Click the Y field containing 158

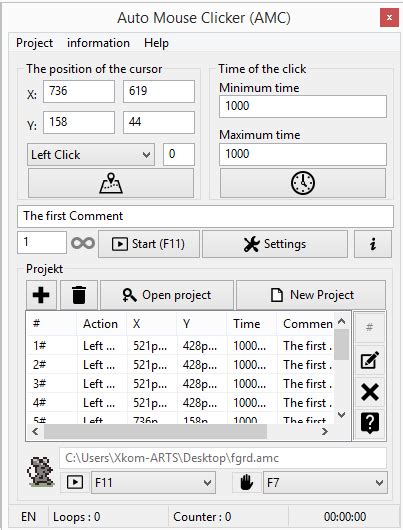[79, 122]
